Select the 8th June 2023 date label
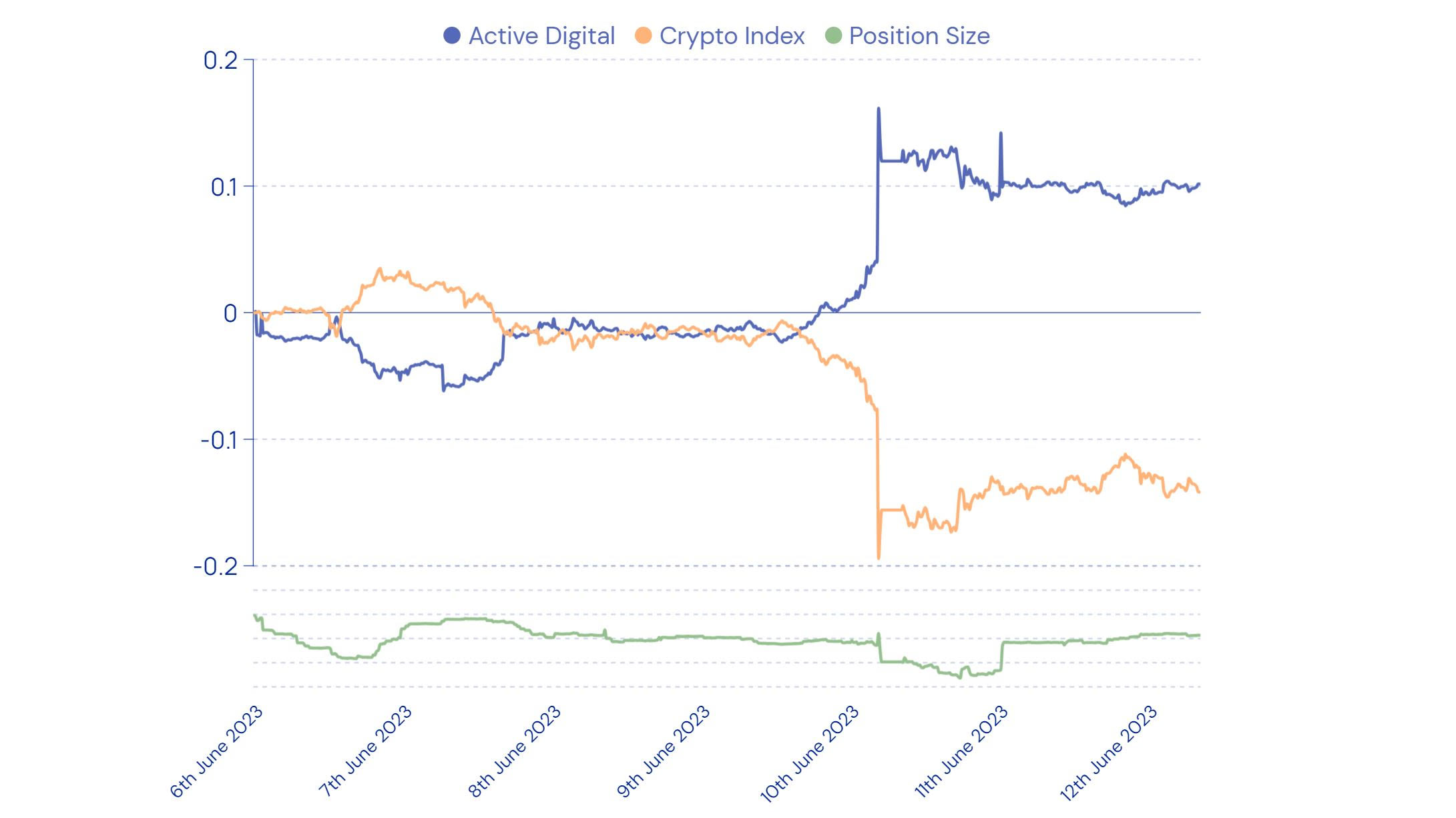 click(515, 751)
